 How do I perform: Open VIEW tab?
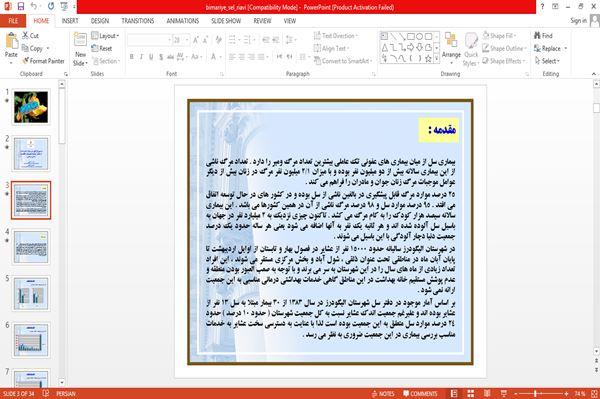click(x=290, y=21)
